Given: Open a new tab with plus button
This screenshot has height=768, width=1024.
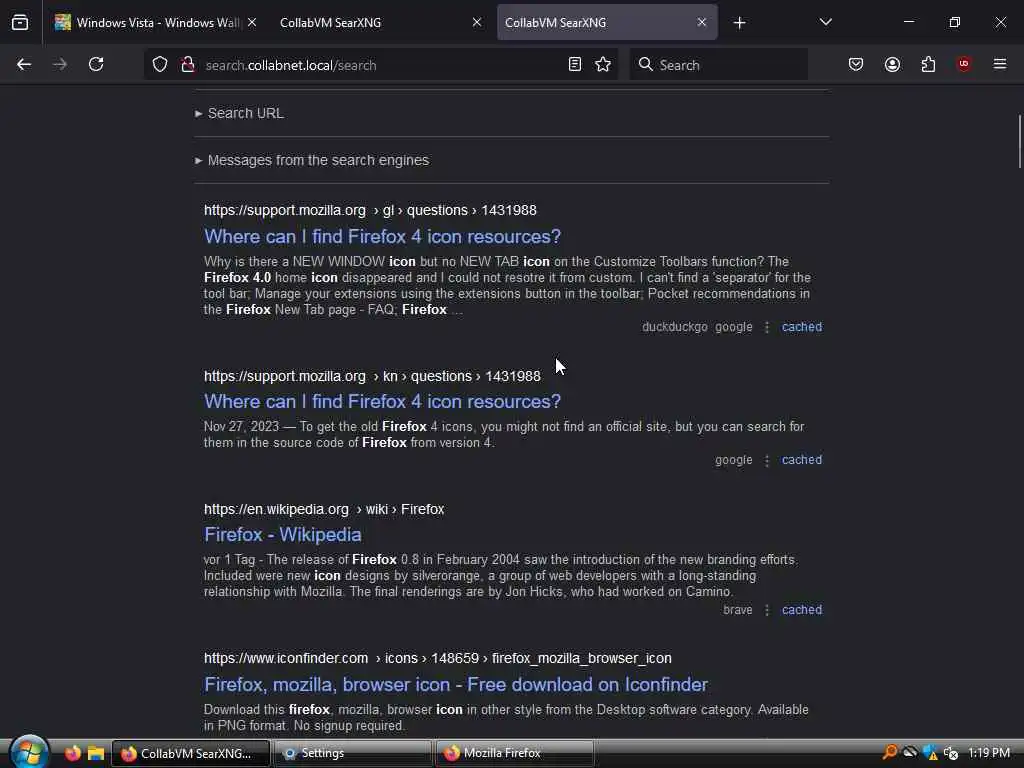Looking at the screenshot, I should pos(739,23).
